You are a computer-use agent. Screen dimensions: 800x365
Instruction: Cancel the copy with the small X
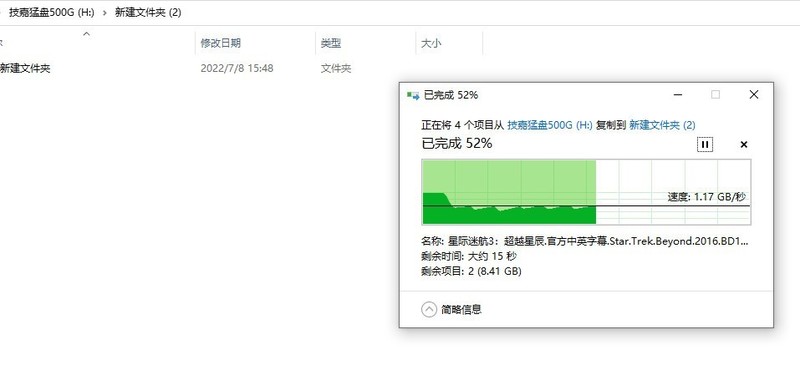click(x=743, y=144)
